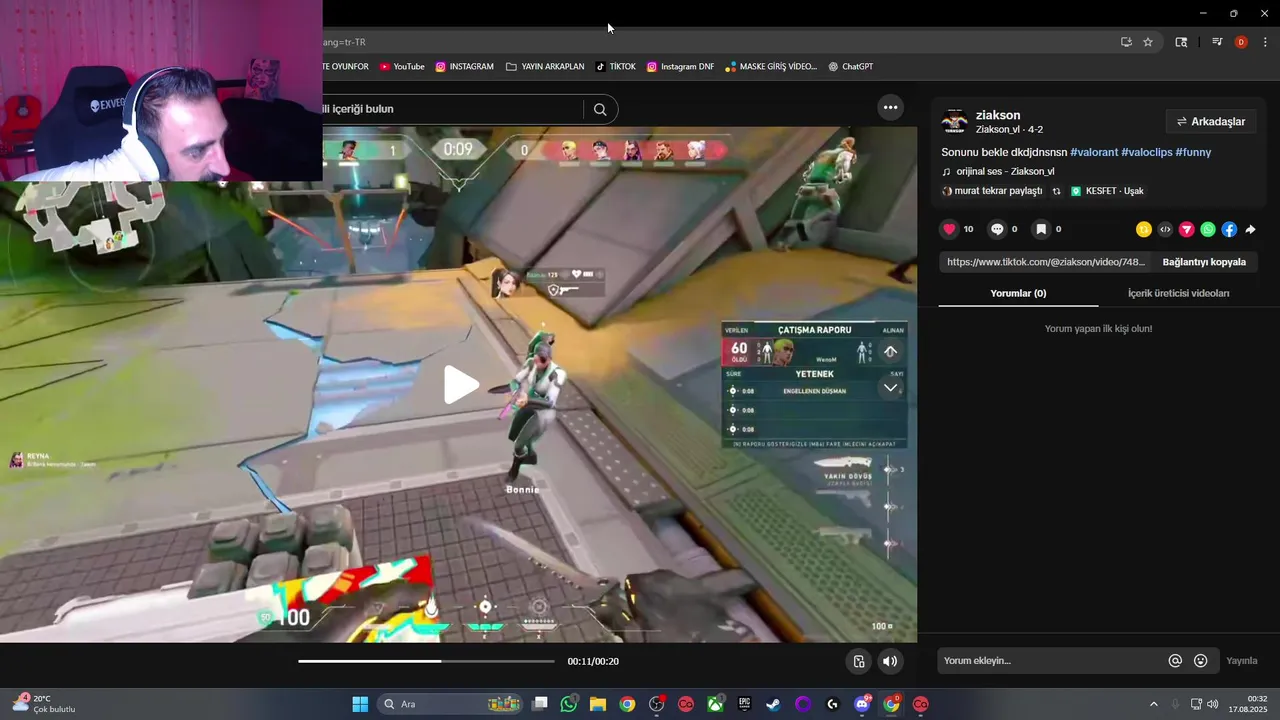Like the video with the heart icon
Image resolution: width=1280 pixels, height=720 pixels.
coord(950,229)
